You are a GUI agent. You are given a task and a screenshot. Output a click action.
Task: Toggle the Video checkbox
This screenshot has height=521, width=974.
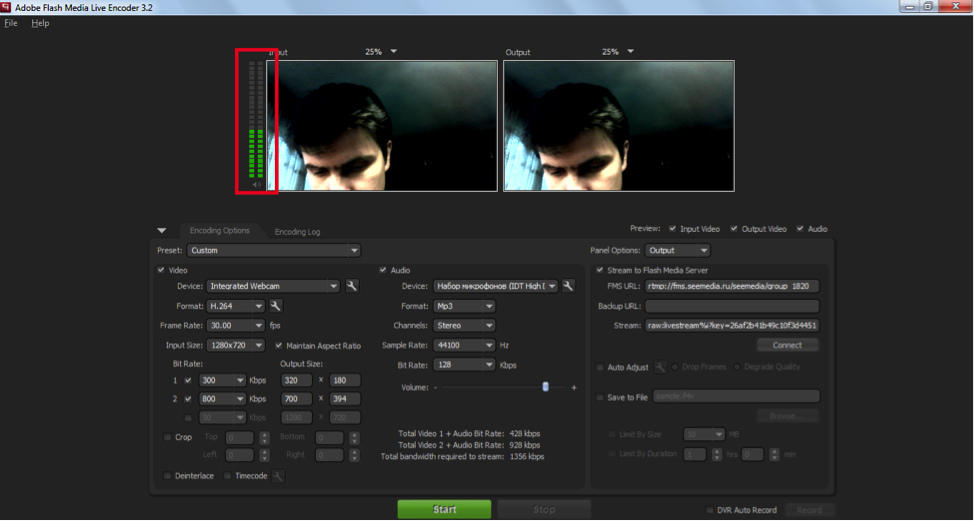161,270
